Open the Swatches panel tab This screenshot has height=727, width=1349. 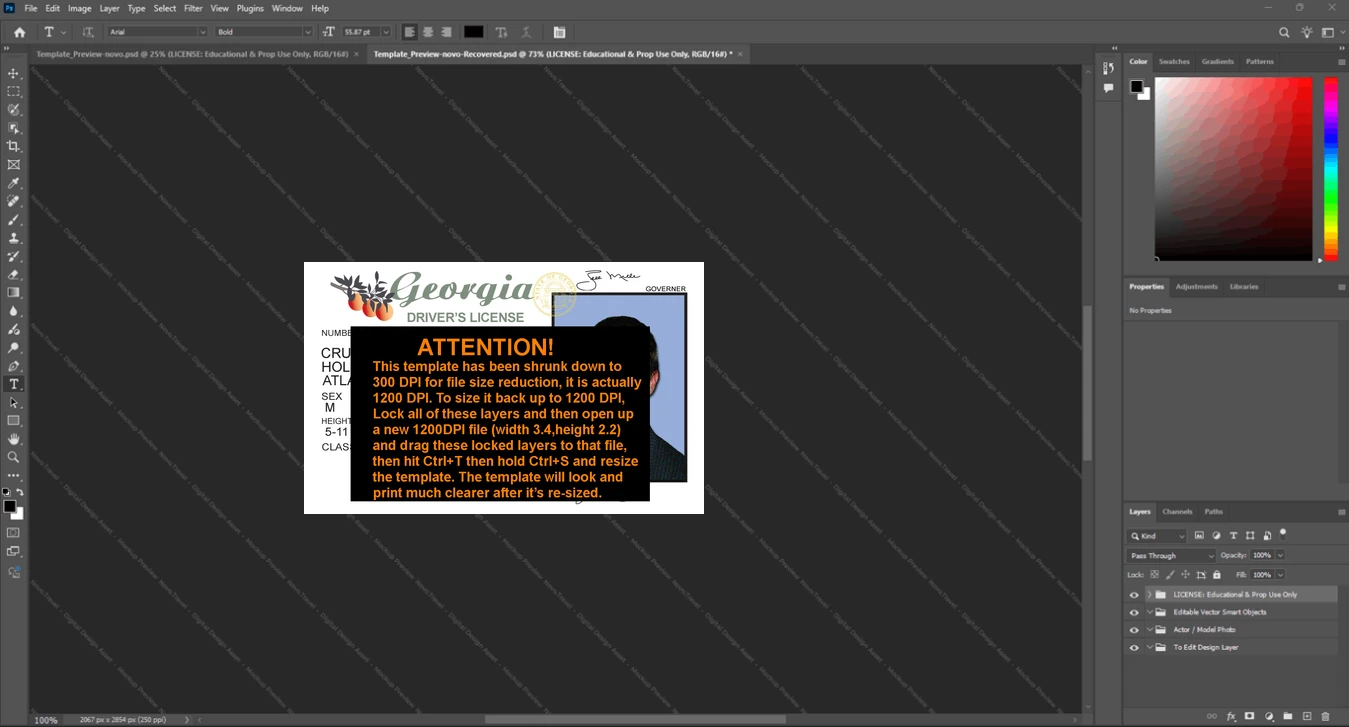[x=1174, y=61]
